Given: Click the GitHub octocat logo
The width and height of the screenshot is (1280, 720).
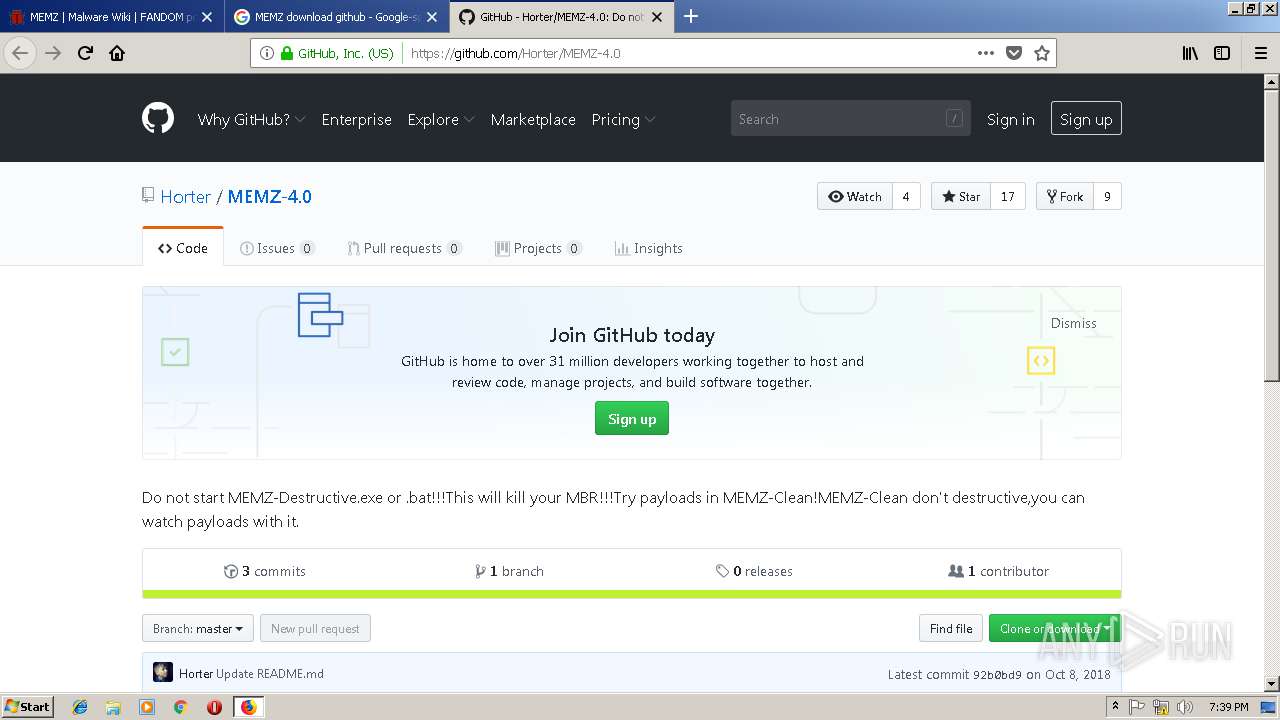Looking at the screenshot, I should click(158, 119).
